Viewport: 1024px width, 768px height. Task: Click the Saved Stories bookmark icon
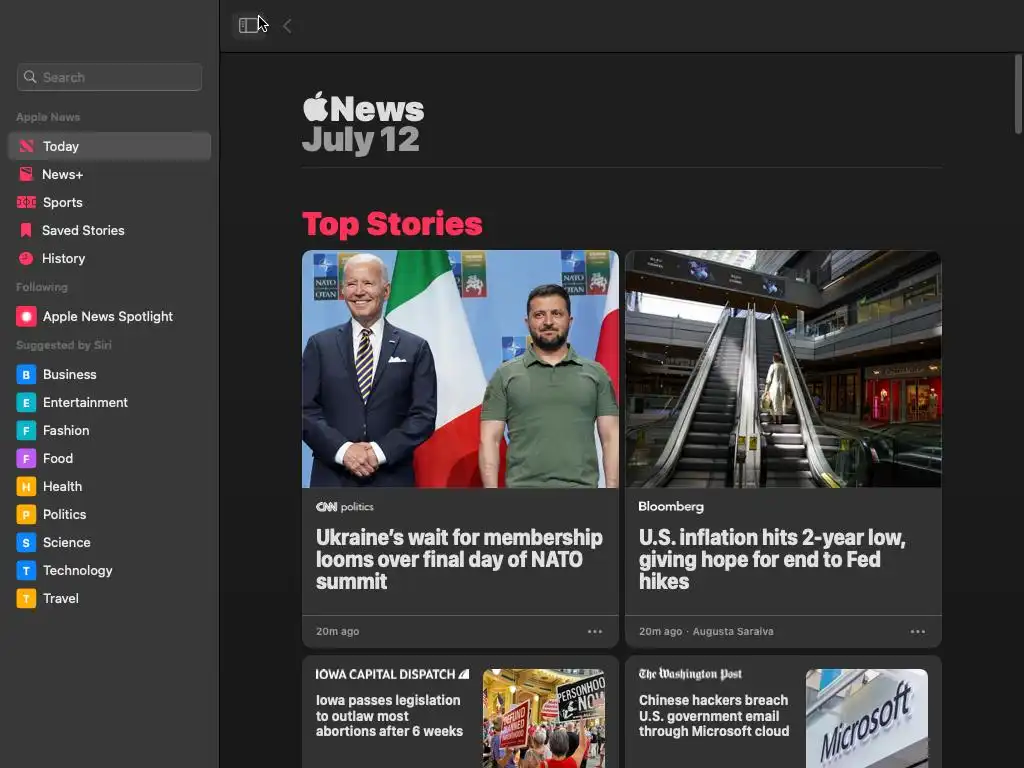pyautogui.click(x=26, y=230)
